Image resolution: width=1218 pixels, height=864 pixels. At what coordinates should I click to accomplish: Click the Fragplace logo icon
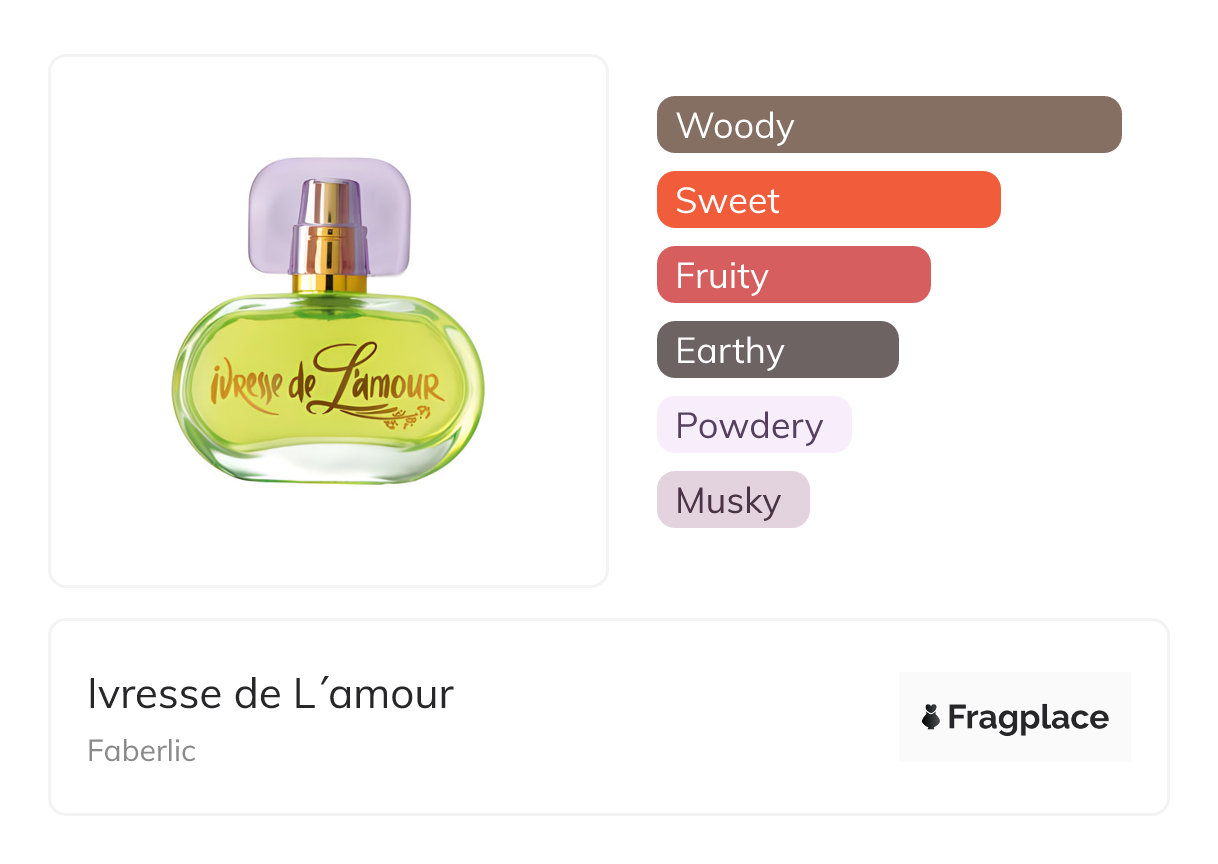931,717
